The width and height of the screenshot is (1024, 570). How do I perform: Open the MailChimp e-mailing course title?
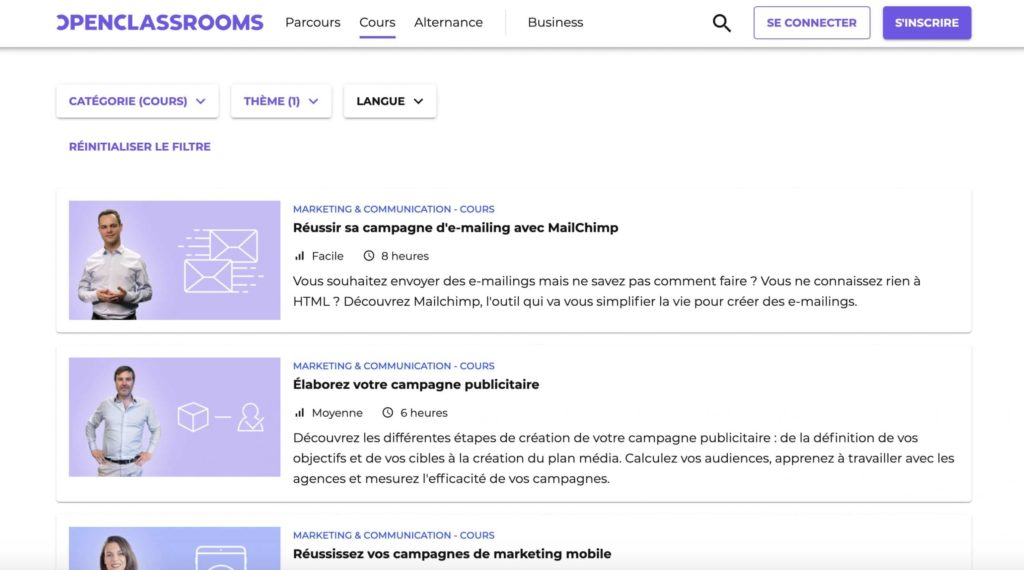[455, 228]
